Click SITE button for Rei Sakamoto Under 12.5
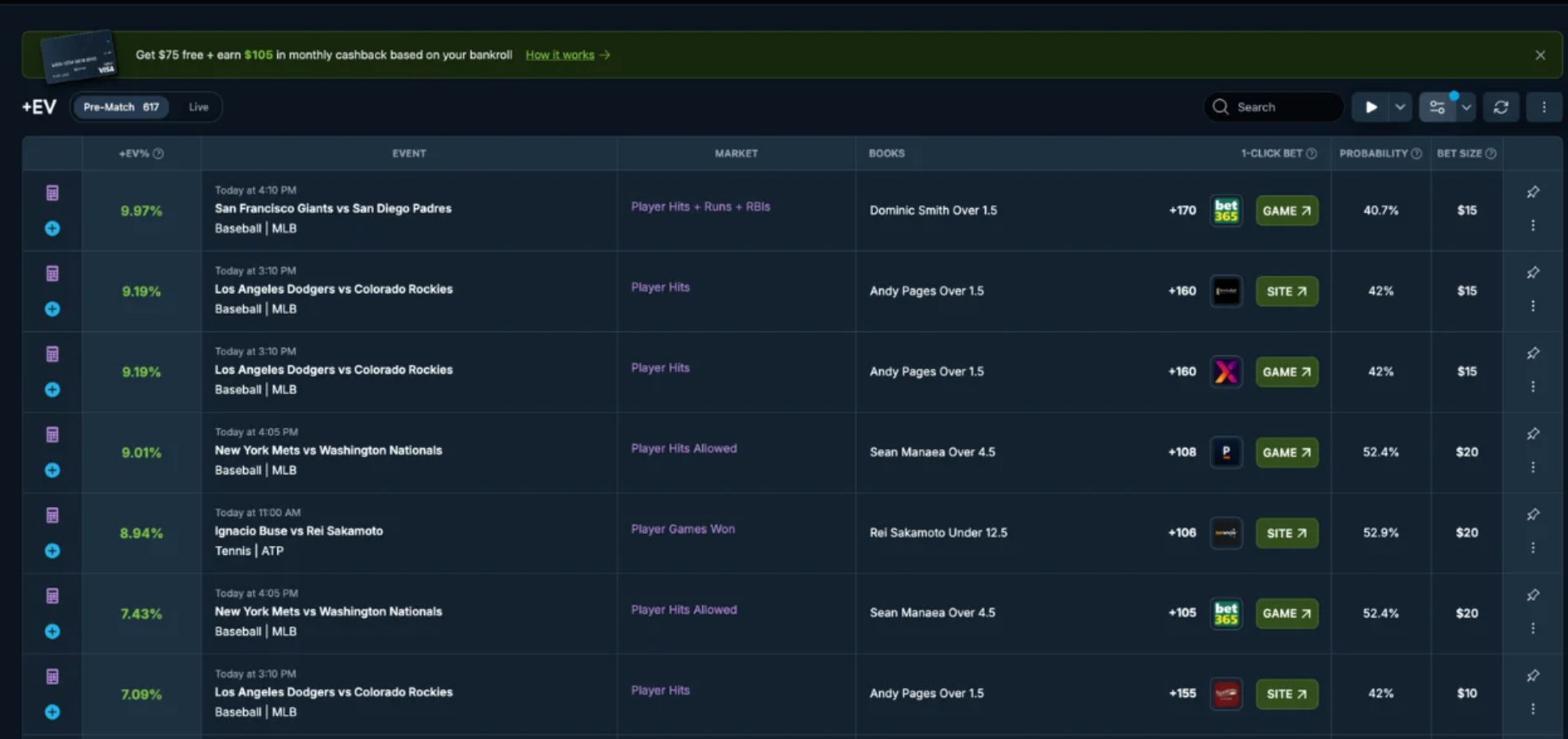 click(x=1287, y=533)
